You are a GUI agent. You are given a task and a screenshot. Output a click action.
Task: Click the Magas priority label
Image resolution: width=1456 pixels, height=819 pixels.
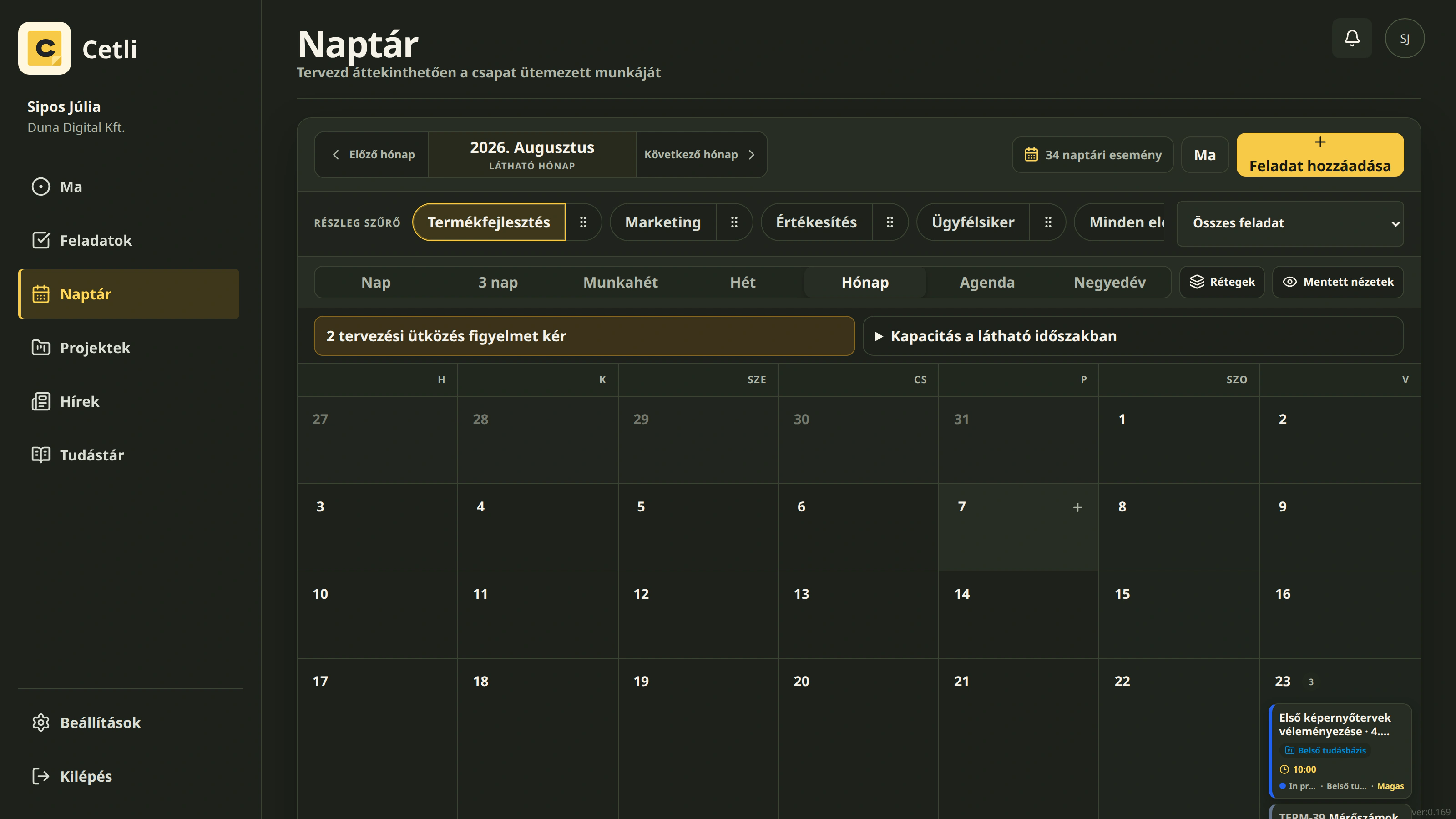tap(1390, 786)
